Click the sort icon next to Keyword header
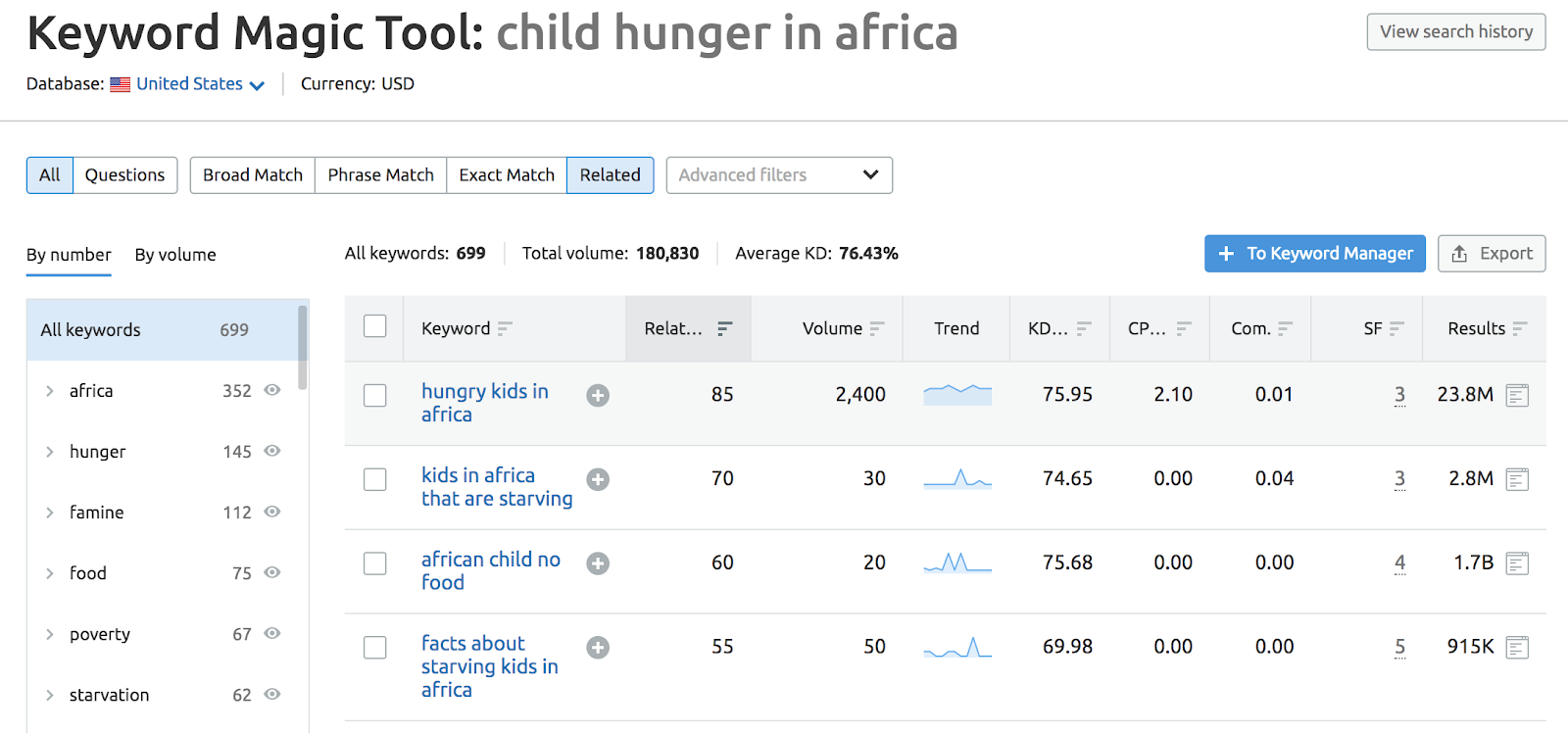 [x=505, y=328]
